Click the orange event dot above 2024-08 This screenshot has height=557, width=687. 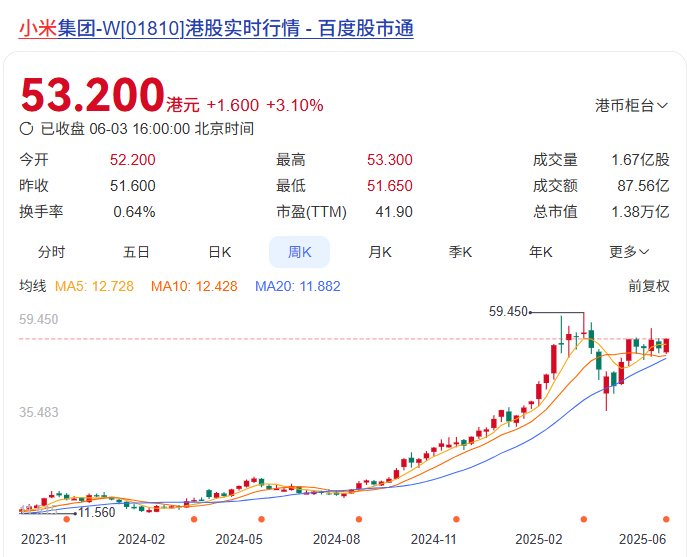tap(359, 519)
